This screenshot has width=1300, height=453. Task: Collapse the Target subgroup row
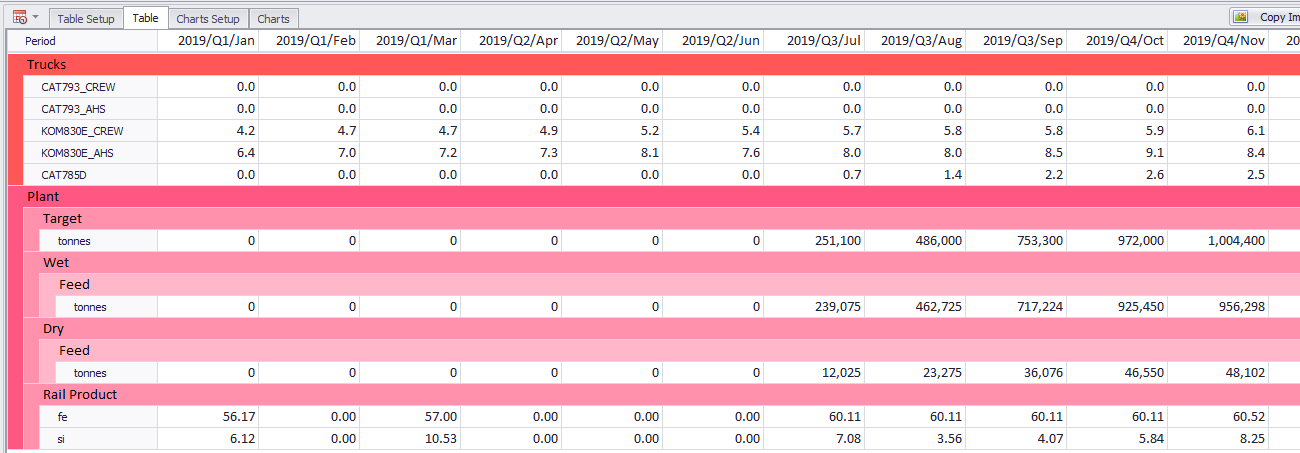[662, 218]
